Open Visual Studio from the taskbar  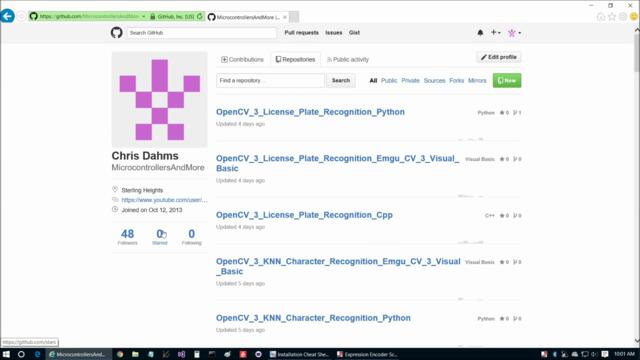(181, 354)
